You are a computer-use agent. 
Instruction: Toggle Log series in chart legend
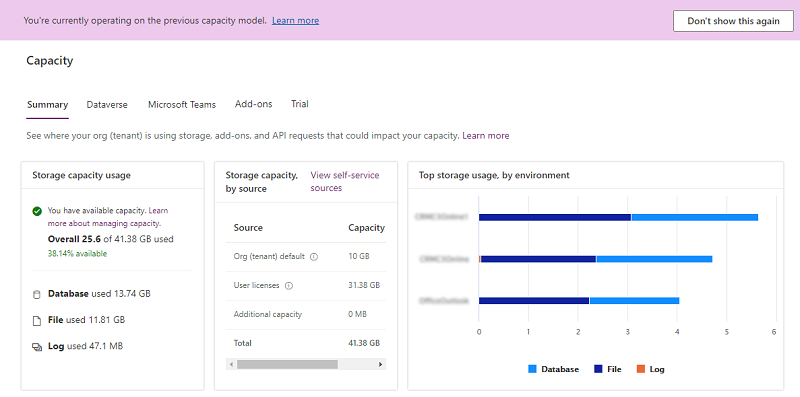click(651, 369)
